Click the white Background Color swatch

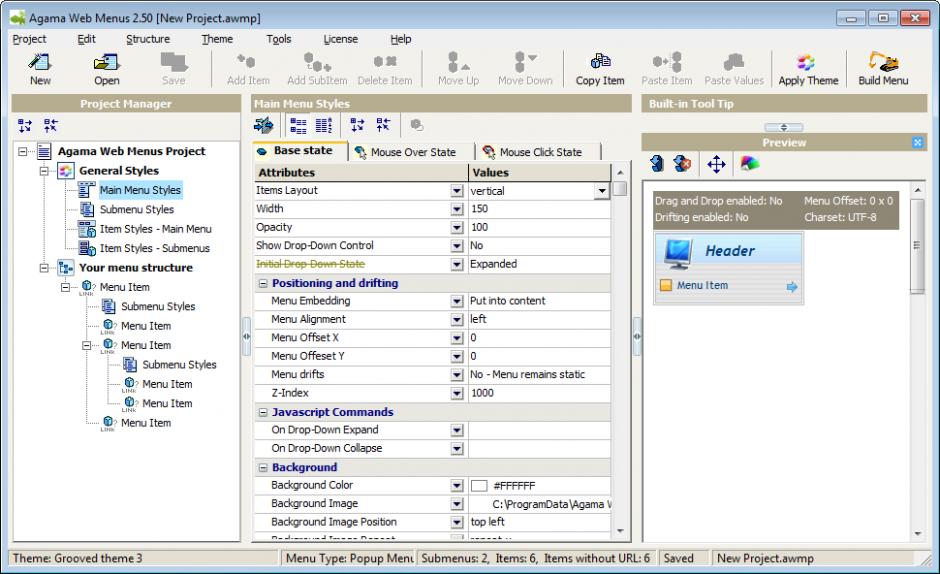pos(479,486)
